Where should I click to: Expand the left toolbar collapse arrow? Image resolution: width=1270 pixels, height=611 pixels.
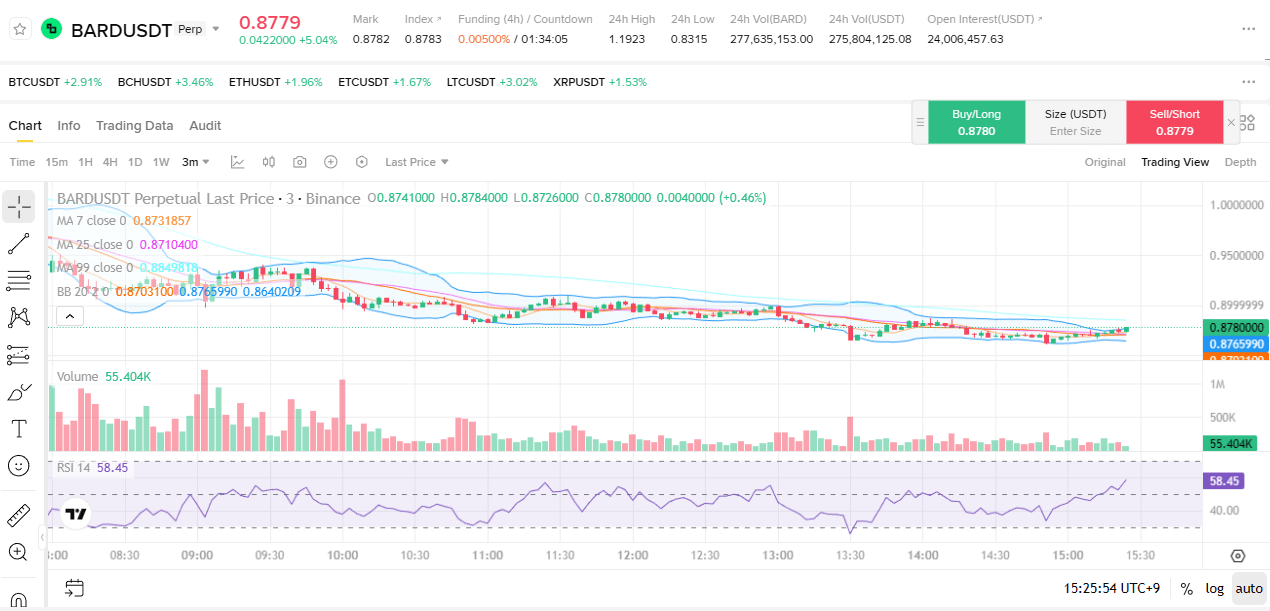(x=42, y=538)
